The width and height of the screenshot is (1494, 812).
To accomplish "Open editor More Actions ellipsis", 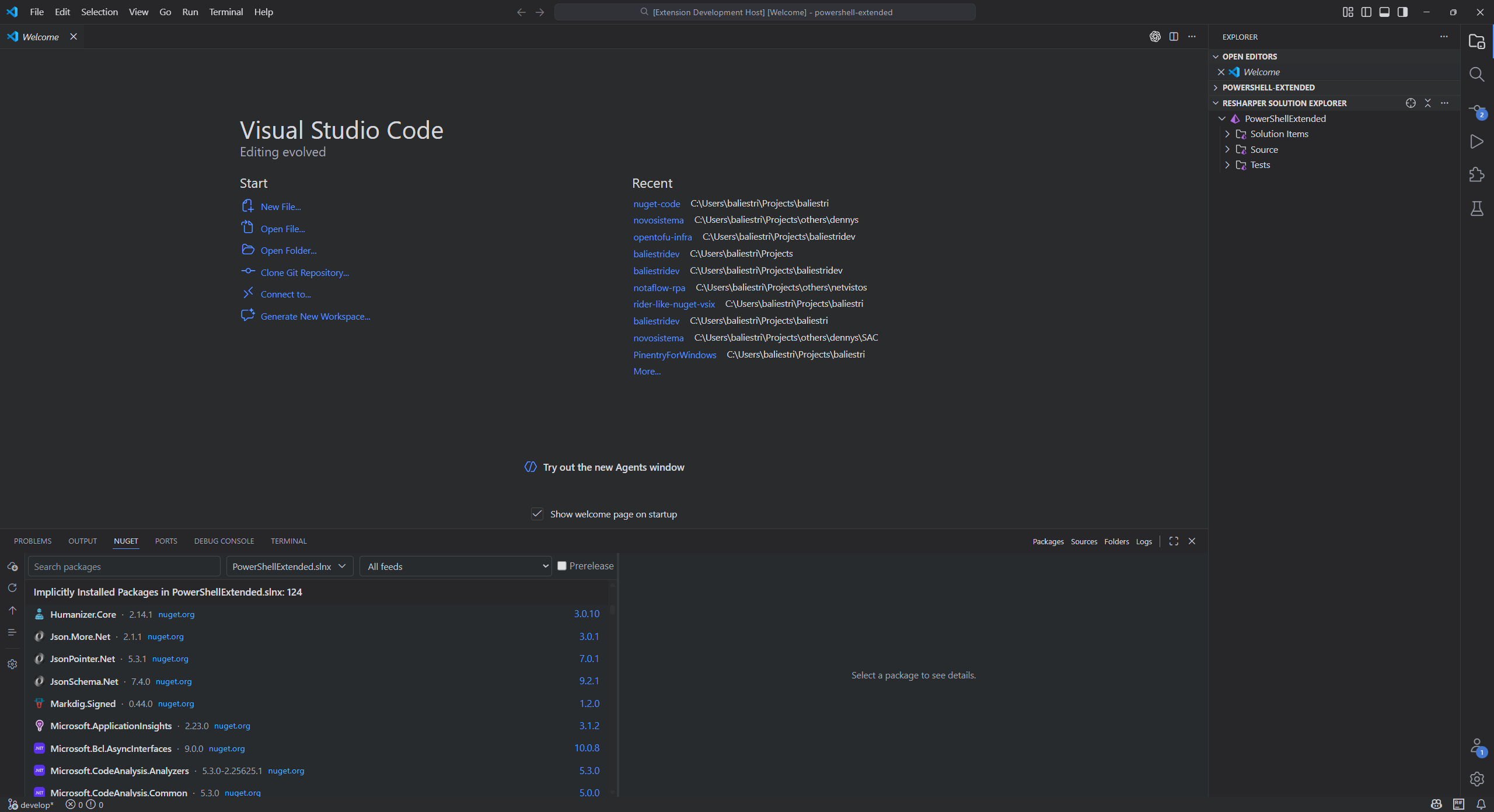I will point(1192,36).
